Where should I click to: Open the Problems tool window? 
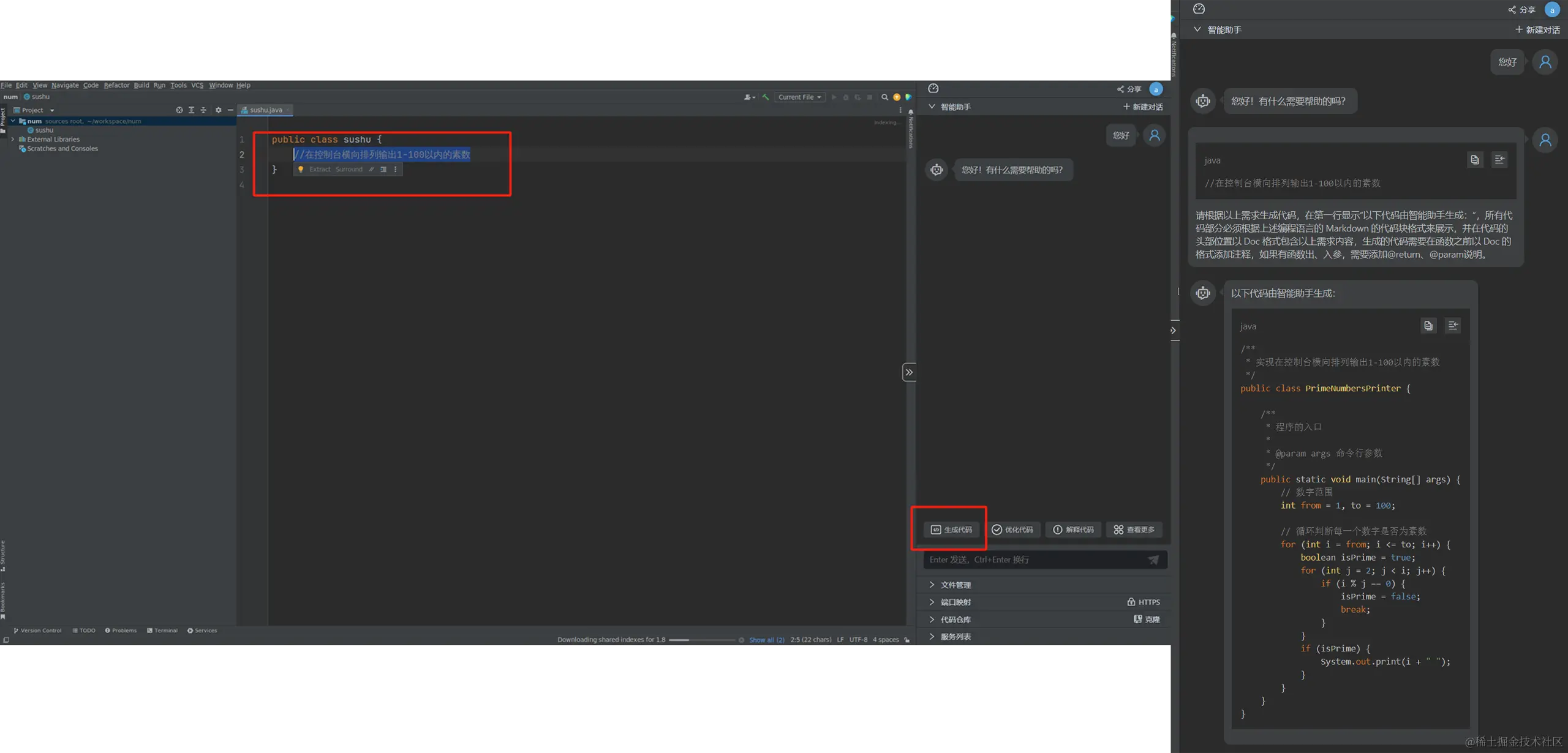121,631
